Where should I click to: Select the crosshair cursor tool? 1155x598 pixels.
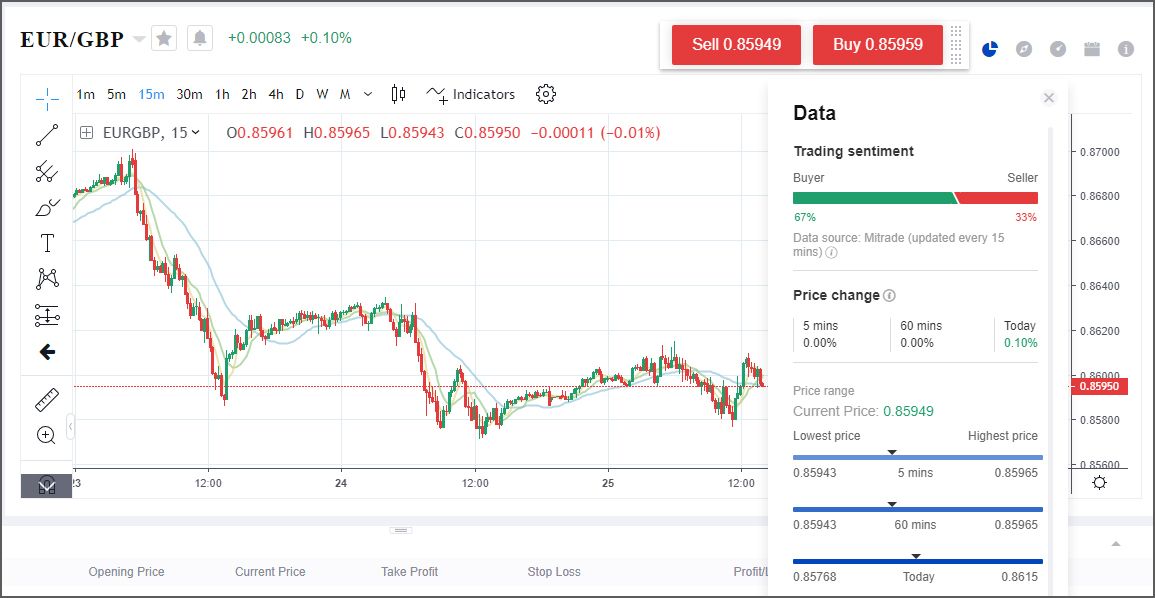[45, 99]
